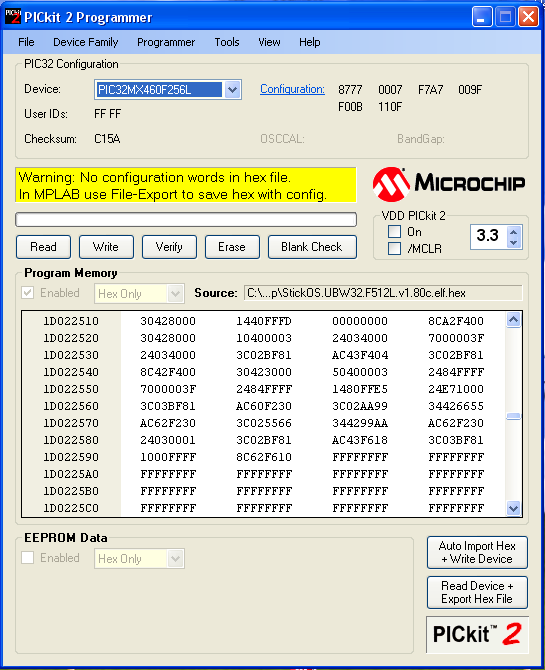This screenshot has height=670, width=545.
Task: Click the PICkit 2 title bar icon
Action: coord(12,17)
